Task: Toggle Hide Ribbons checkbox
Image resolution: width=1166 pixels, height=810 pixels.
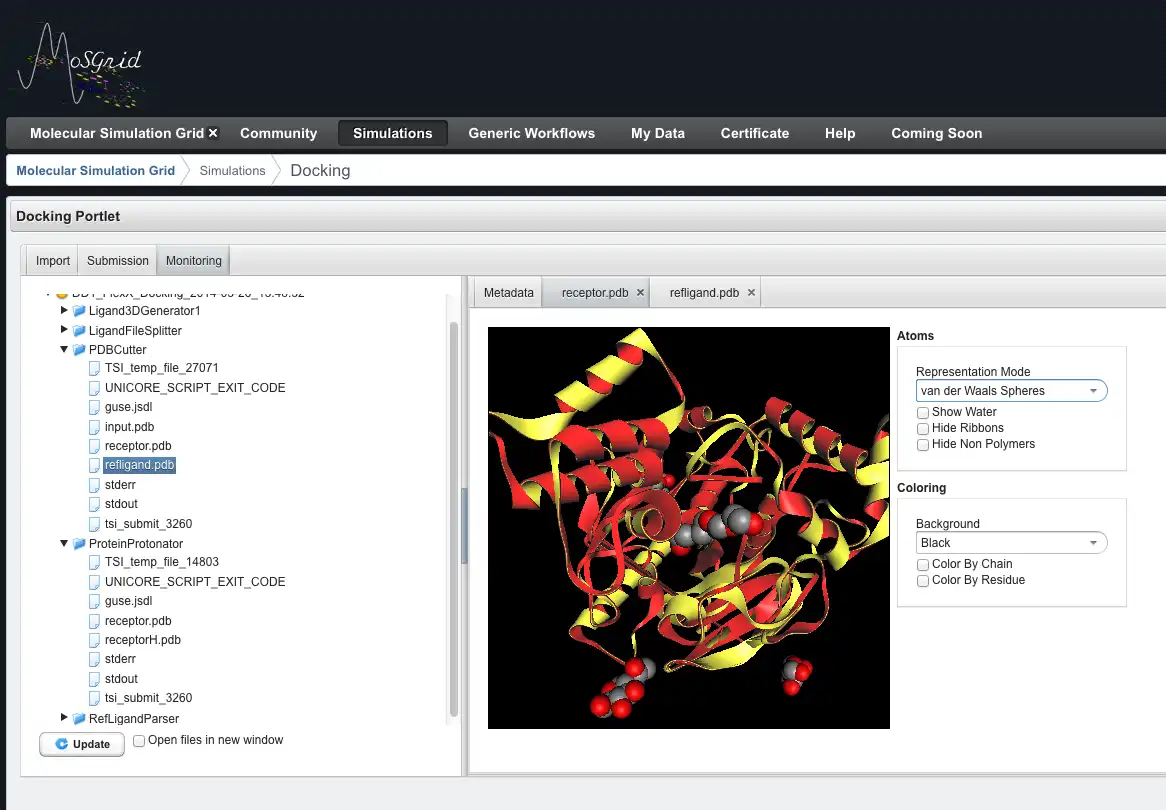Action: click(923, 428)
